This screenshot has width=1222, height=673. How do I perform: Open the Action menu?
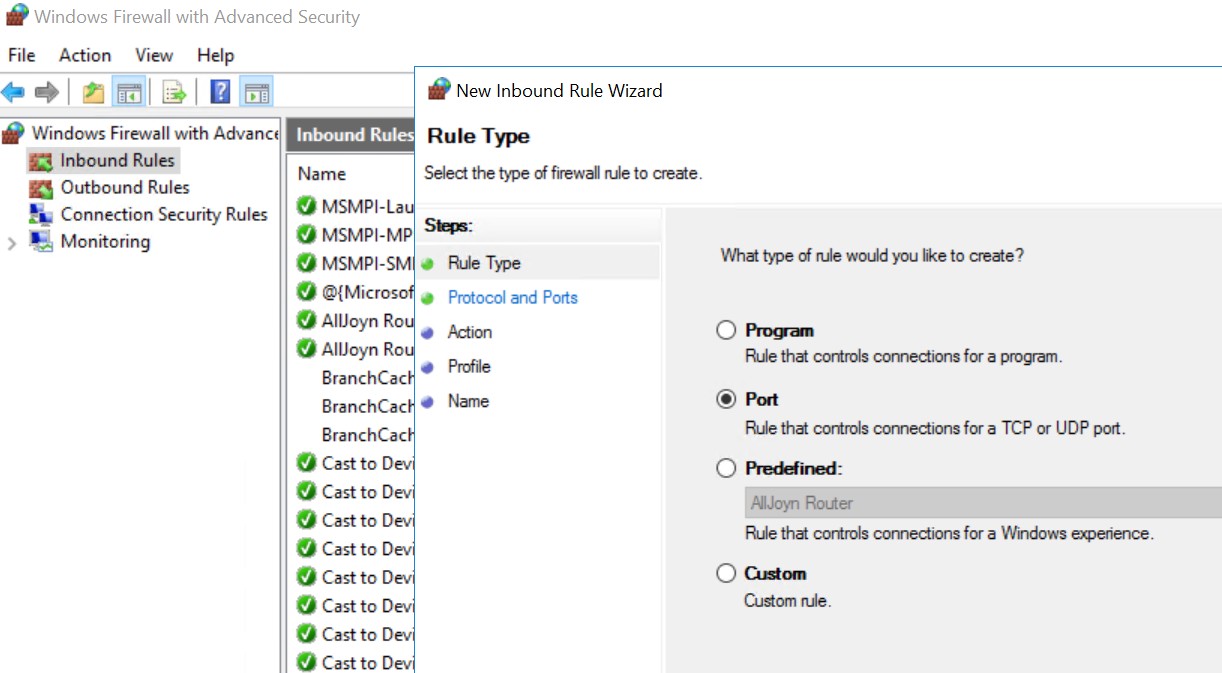(85, 55)
